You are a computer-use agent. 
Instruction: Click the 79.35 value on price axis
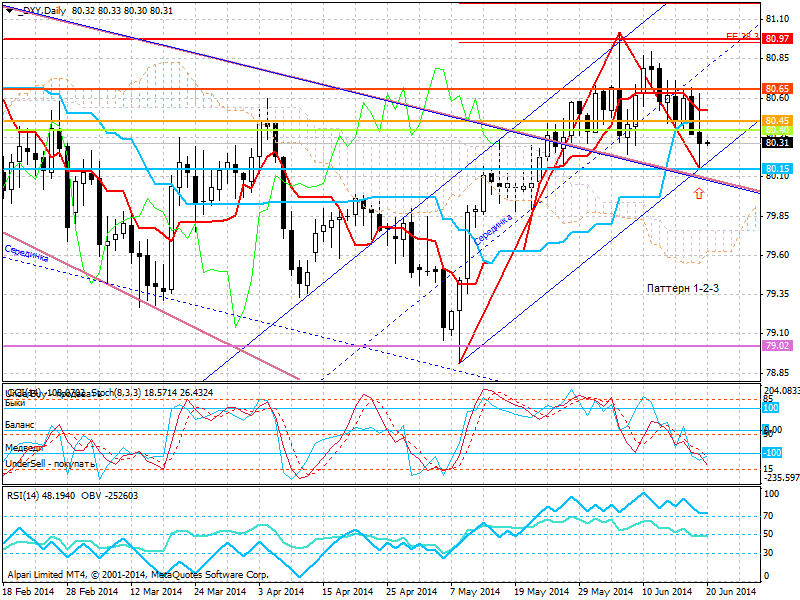click(778, 293)
